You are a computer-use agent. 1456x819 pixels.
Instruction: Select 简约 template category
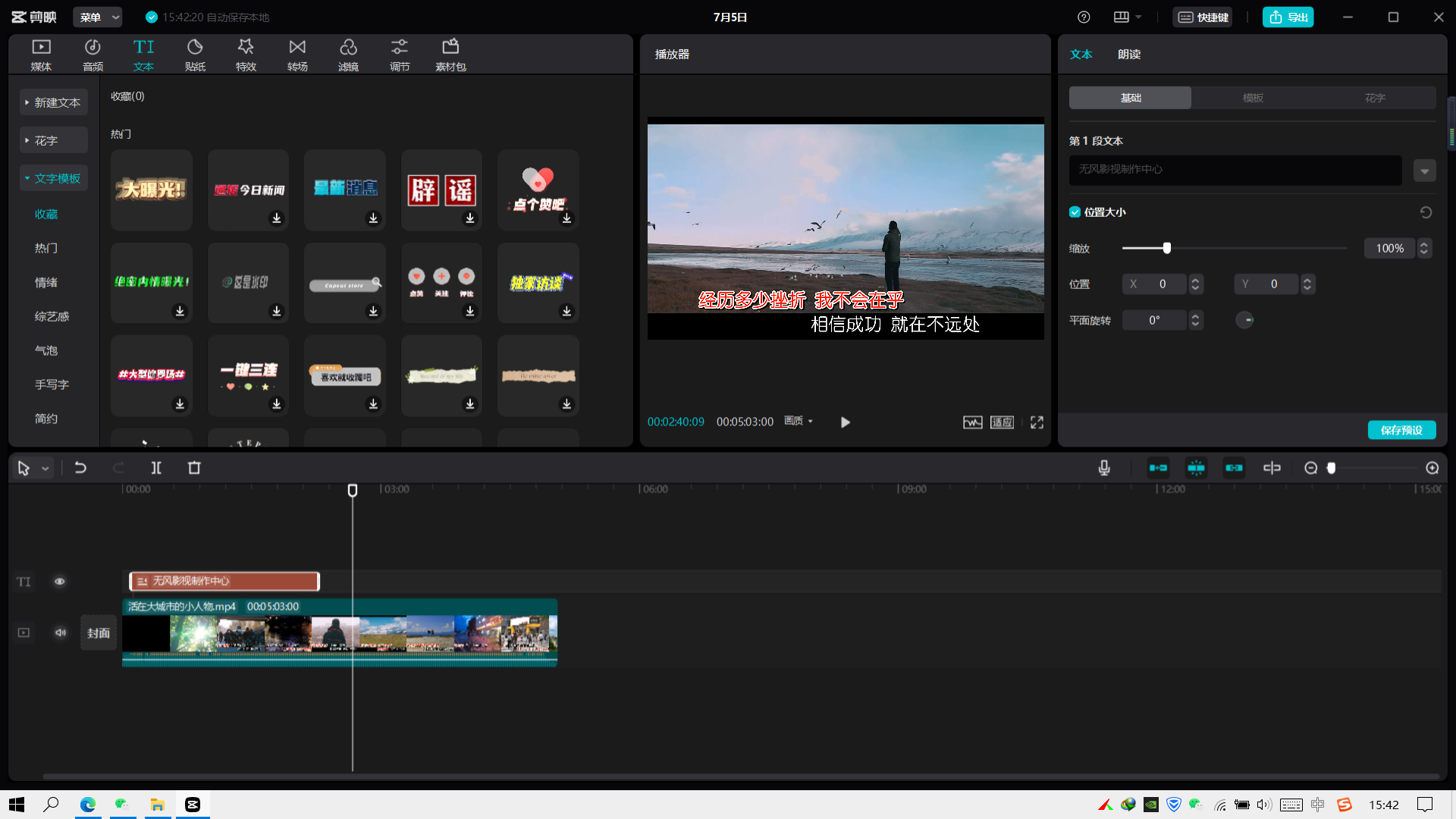pyautogui.click(x=46, y=419)
